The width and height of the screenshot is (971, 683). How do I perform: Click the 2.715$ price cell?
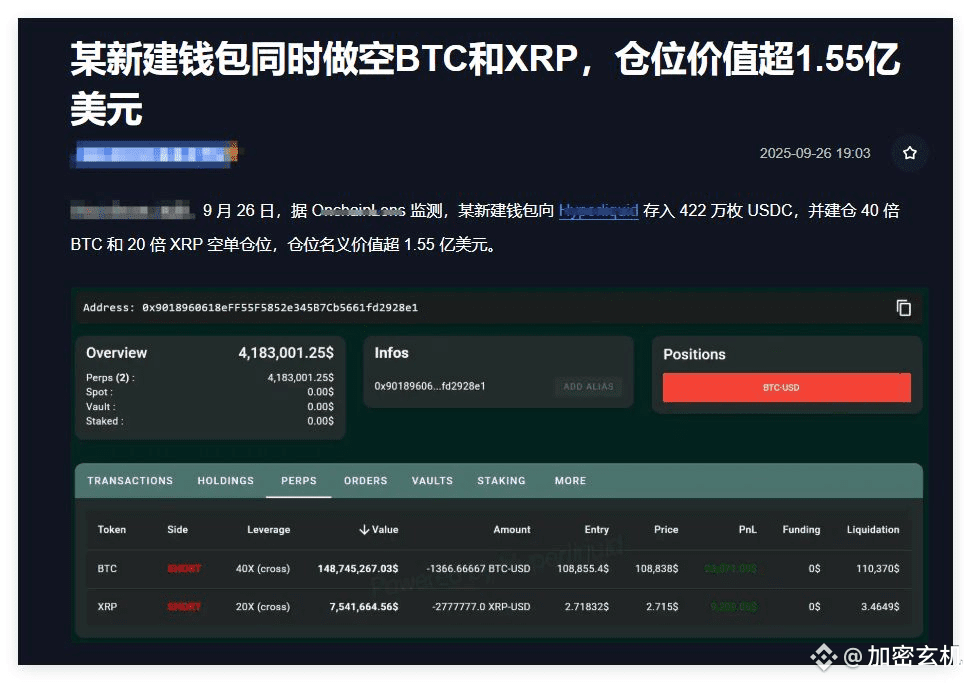pyautogui.click(x=662, y=607)
